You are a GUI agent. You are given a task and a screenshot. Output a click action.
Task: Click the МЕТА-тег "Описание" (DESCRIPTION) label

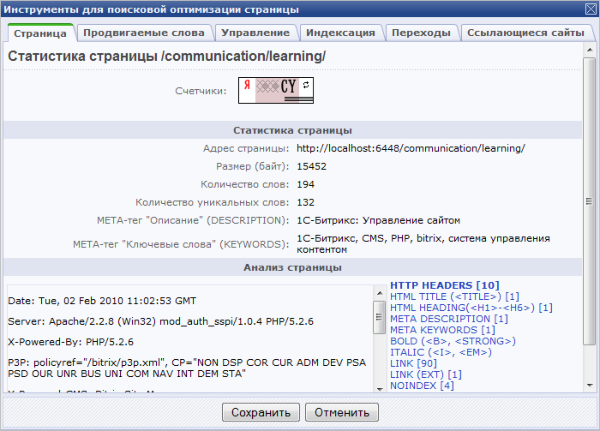coord(193,220)
